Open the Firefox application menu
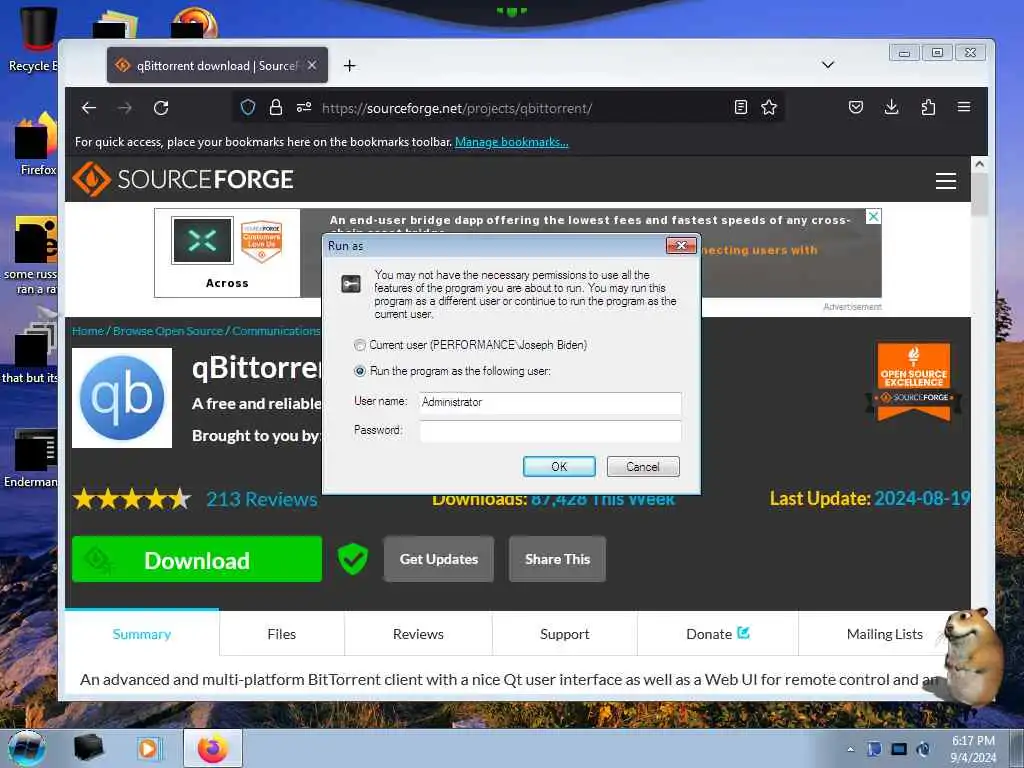The width and height of the screenshot is (1024, 768). pos(964,107)
